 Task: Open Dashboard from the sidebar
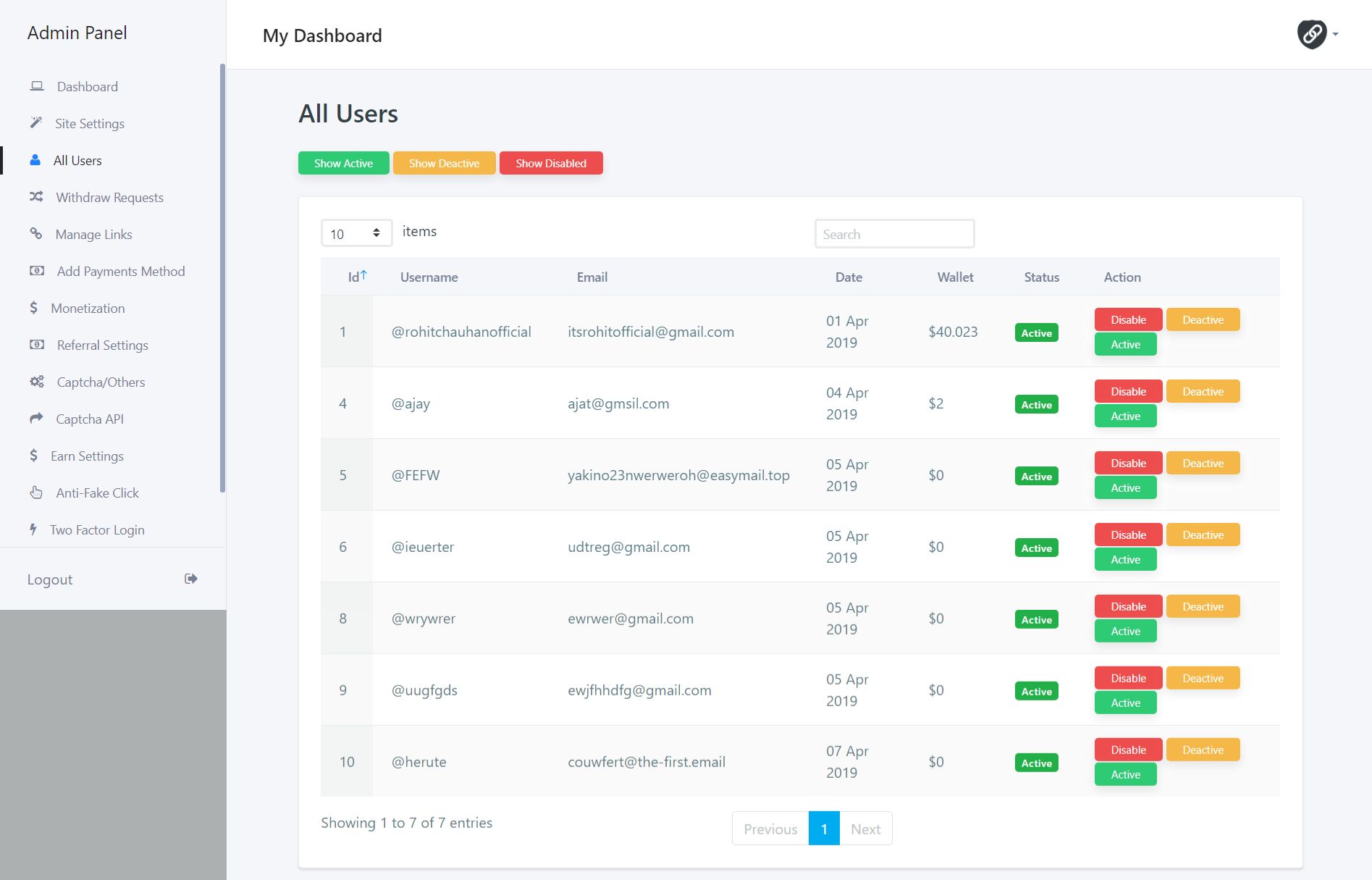[88, 86]
